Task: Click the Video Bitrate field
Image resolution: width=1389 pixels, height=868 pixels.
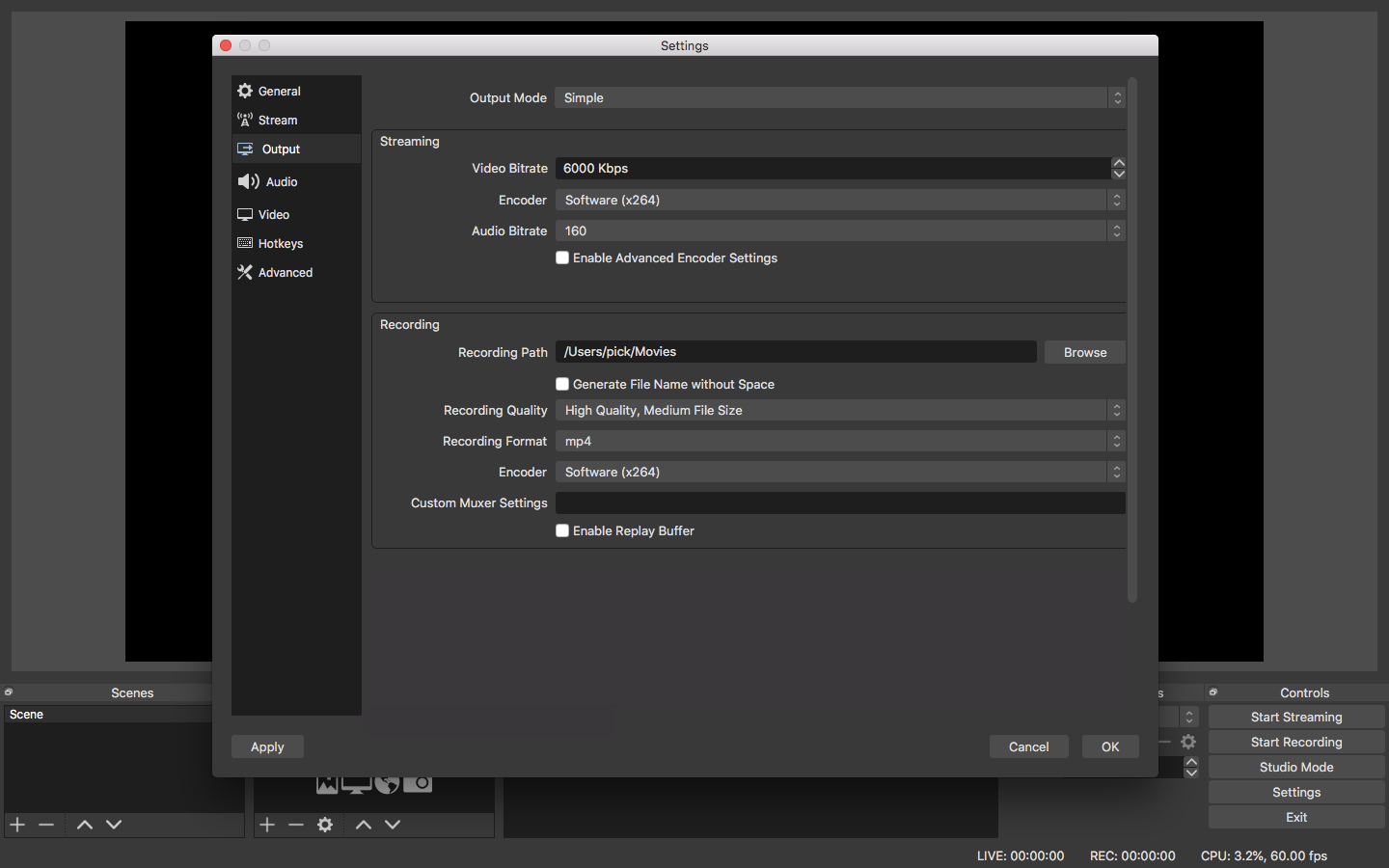Action: tap(833, 168)
